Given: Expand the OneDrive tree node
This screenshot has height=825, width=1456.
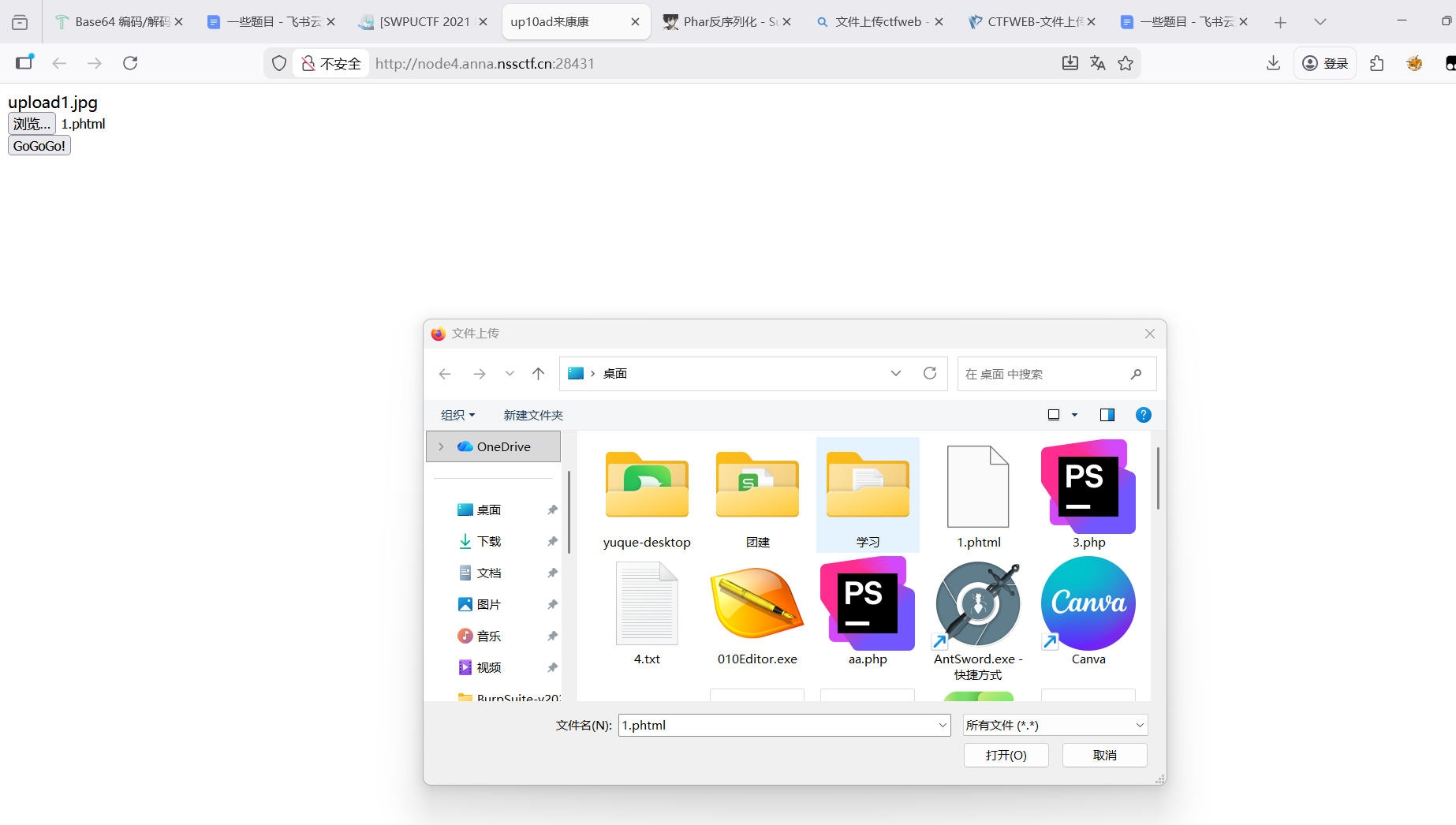Looking at the screenshot, I should point(441,446).
